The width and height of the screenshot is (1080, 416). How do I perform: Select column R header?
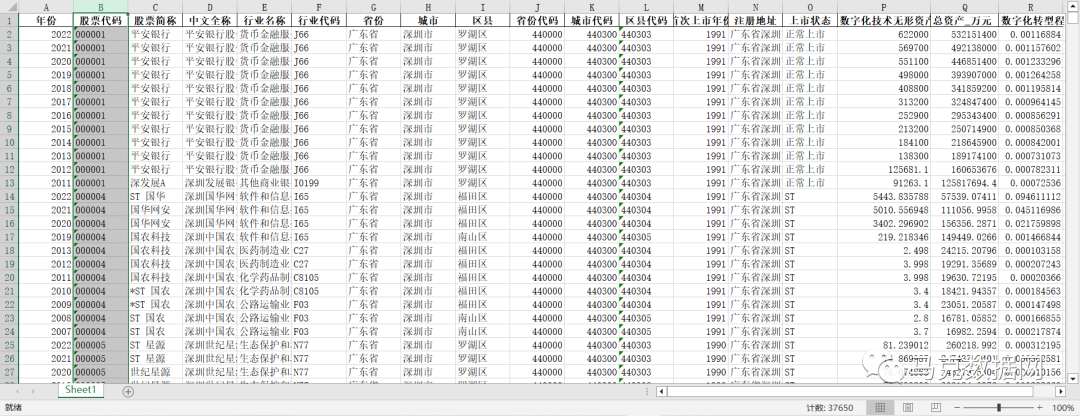coord(1031,6)
